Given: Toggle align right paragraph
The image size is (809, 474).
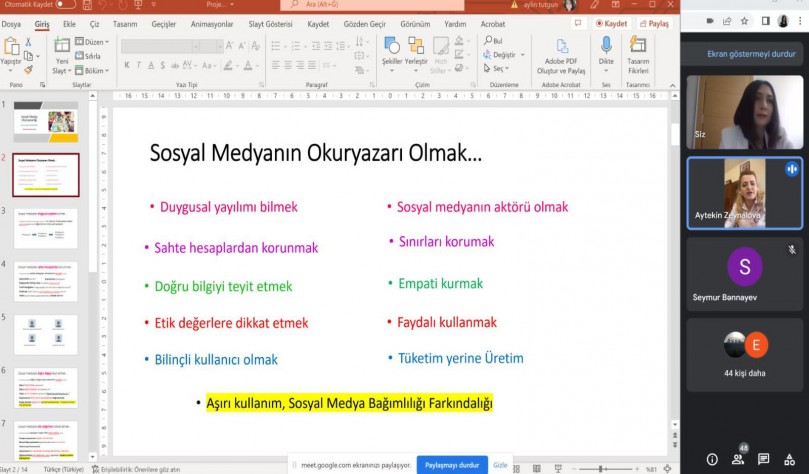Looking at the screenshot, I should (x=300, y=66).
